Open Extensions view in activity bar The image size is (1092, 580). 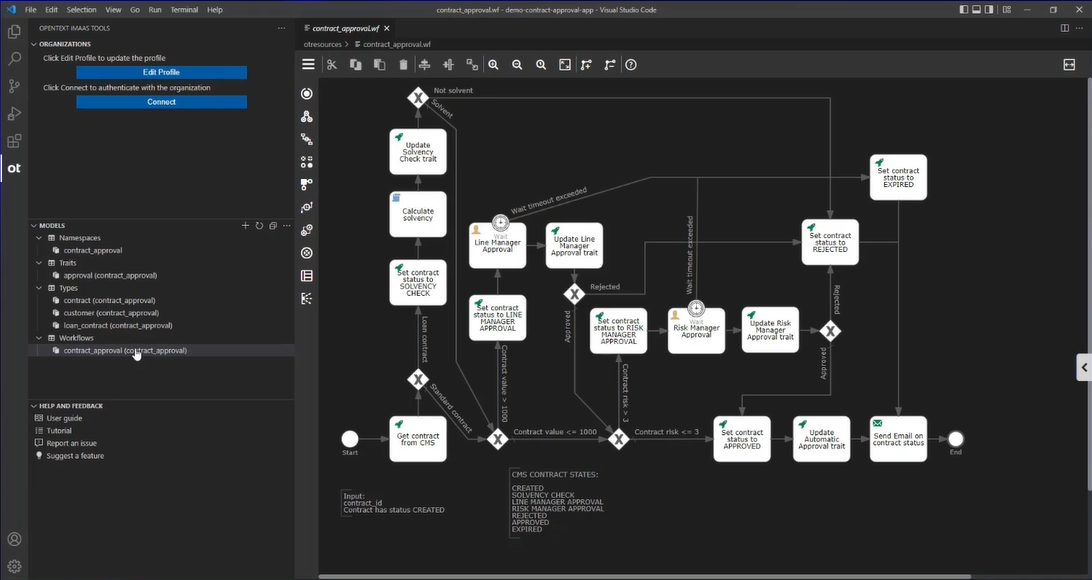[14, 141]
